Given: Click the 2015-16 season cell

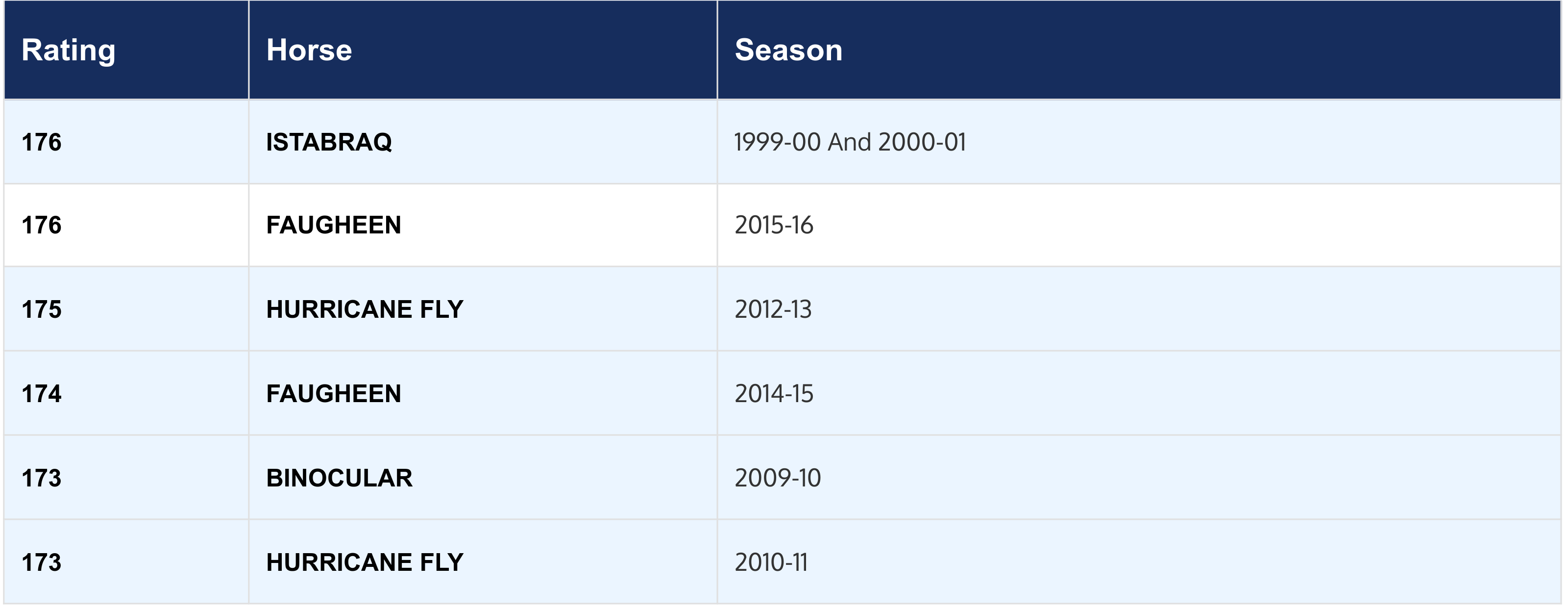Looking at the screenshot, I should pos(1139,225).
